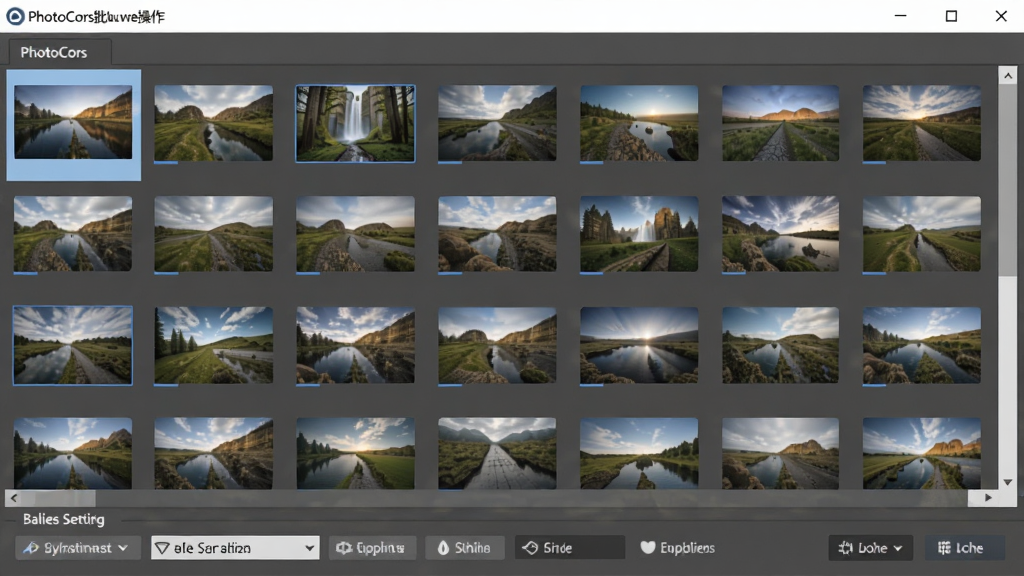Click the horizontal scrollbar left arrow
This screenshot has height=576, width=1024.
[x=14, y=498]
